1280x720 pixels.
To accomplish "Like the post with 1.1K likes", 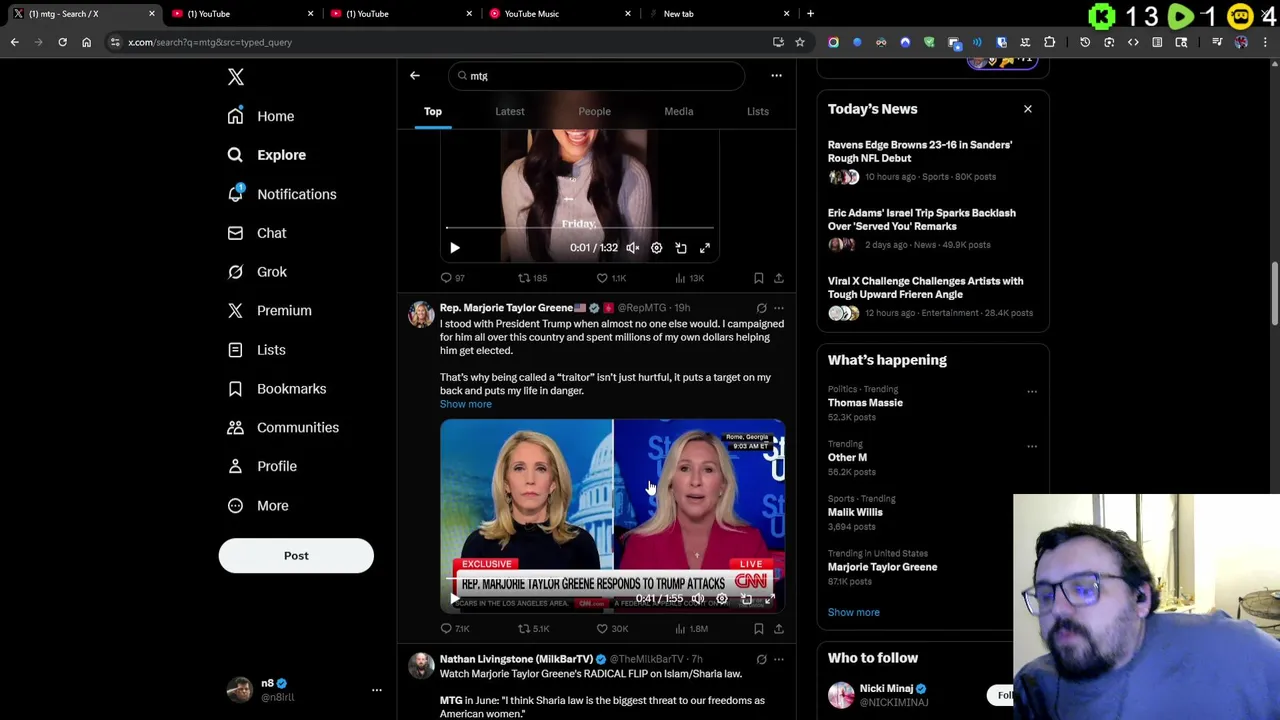I will pyautogui.click(x=611, y=278).
